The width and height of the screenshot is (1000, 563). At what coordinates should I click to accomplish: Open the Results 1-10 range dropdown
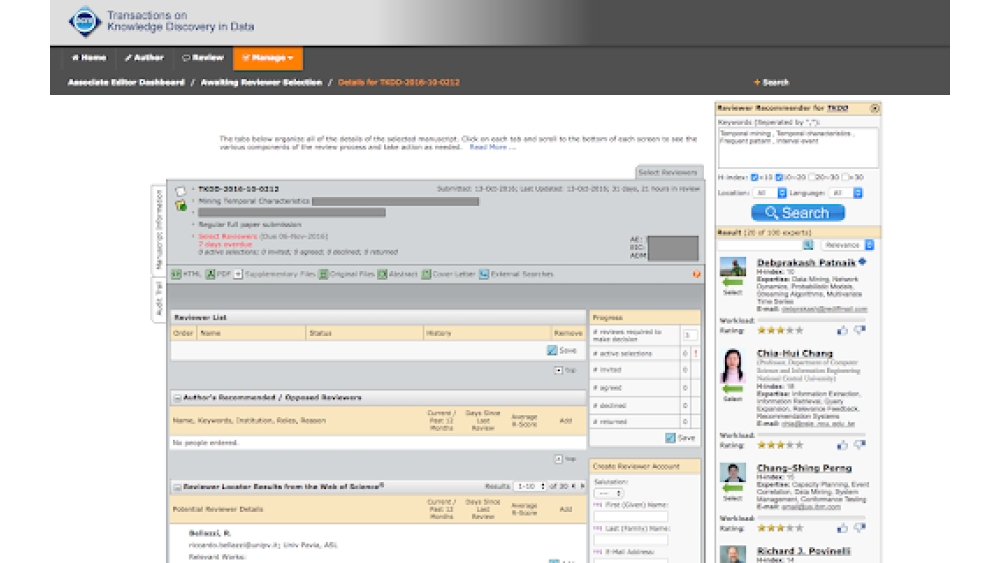531,486
